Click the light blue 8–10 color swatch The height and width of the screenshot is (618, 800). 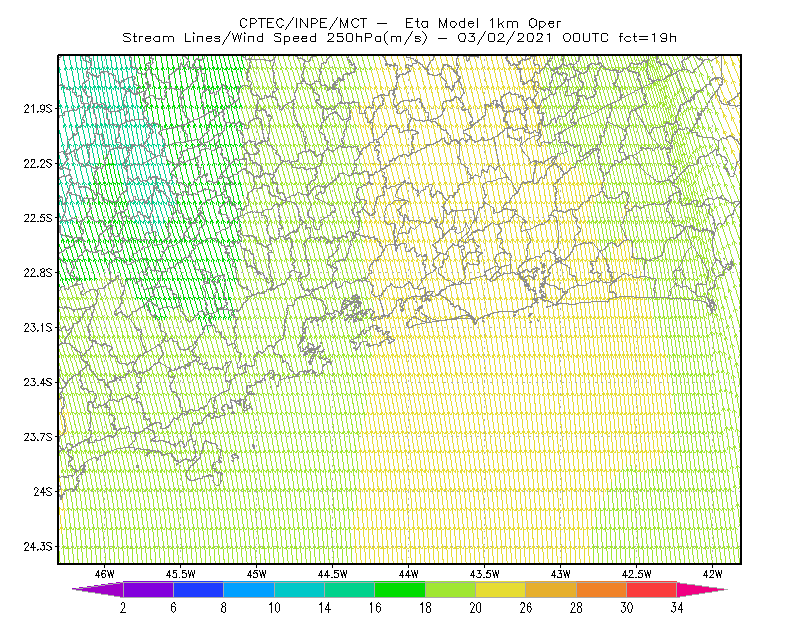pos(249,589)
